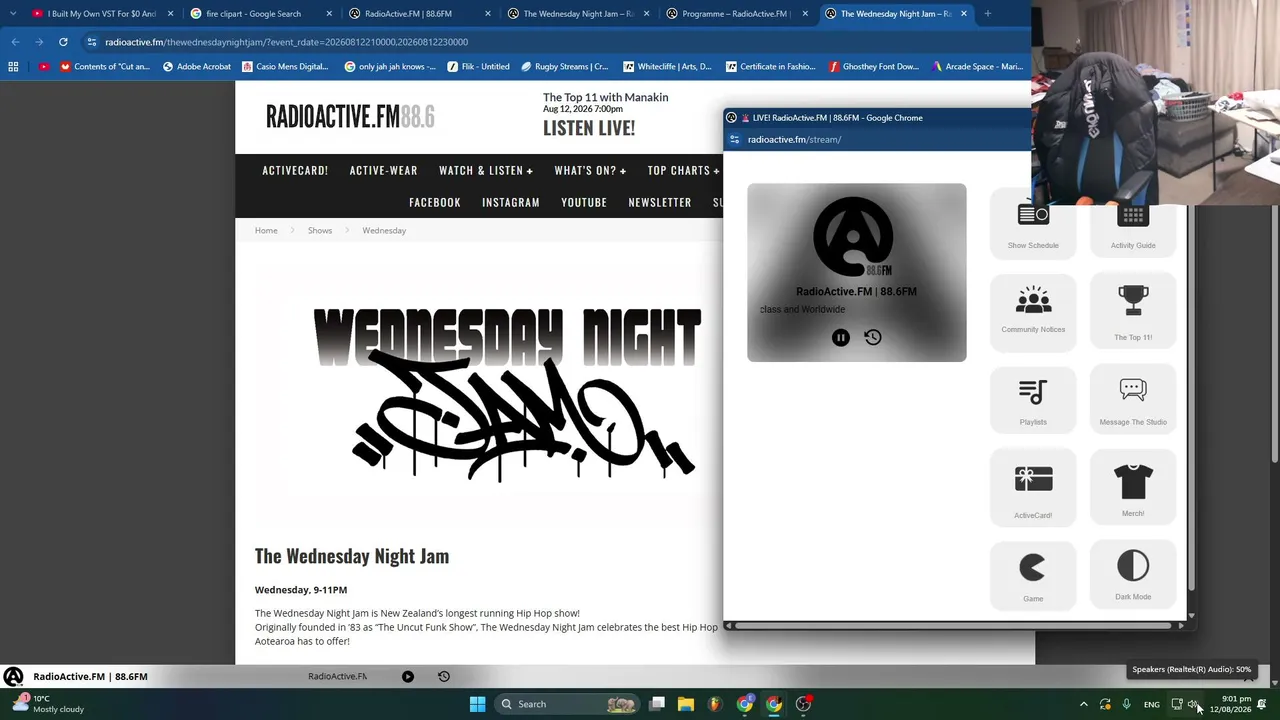1280x720 pixels.
Task: Switch to 'RadioActive.FM | 88.6FM' tab
Action: (420, 14)
